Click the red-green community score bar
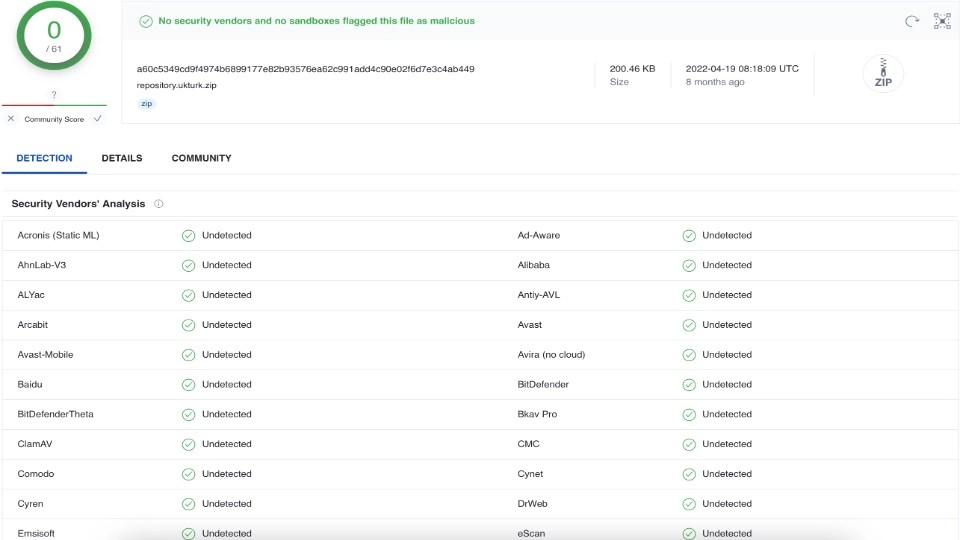The width and height of the screenshot is (960, 540). [54, 105]
